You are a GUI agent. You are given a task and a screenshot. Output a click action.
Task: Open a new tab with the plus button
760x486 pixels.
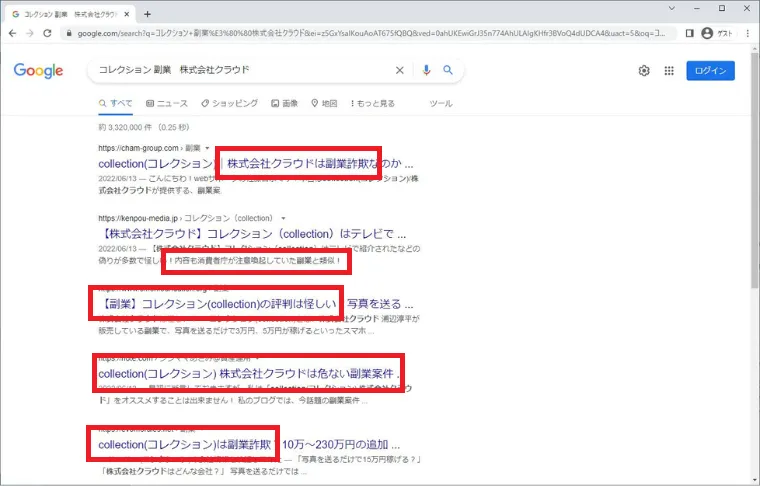(147, 15)
